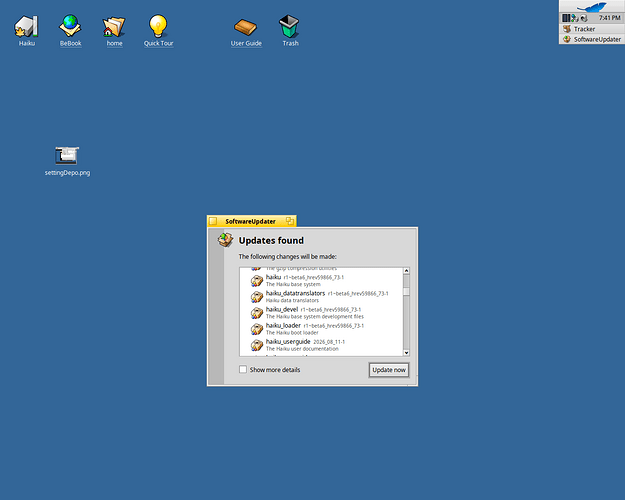Click the haiku_datatranslators package icon

(x=257, y=297)
